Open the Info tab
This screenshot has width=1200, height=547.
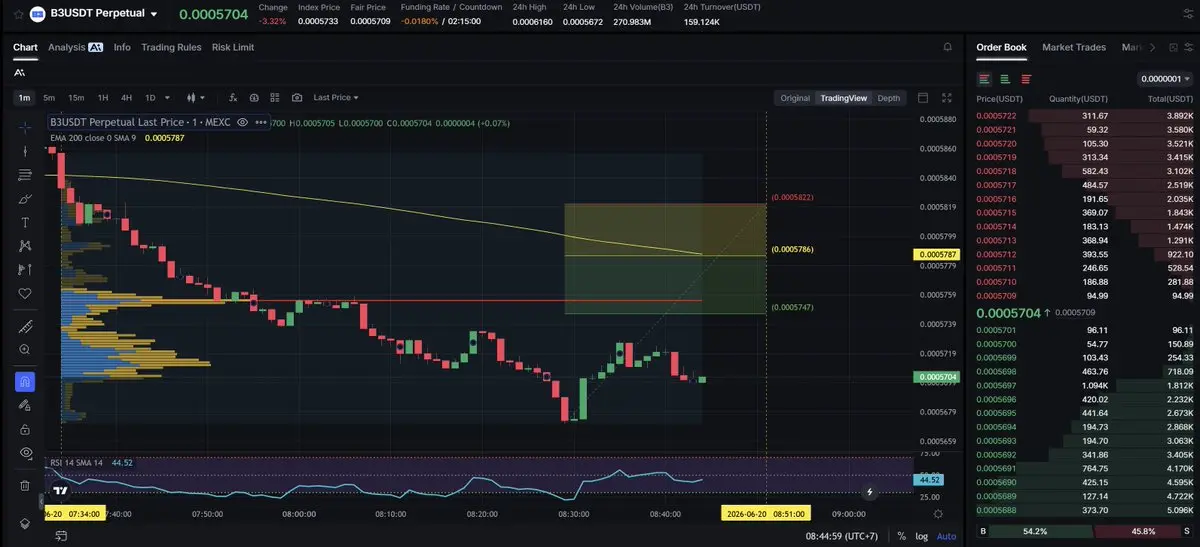pyautogui.click(x=122, y=47)
